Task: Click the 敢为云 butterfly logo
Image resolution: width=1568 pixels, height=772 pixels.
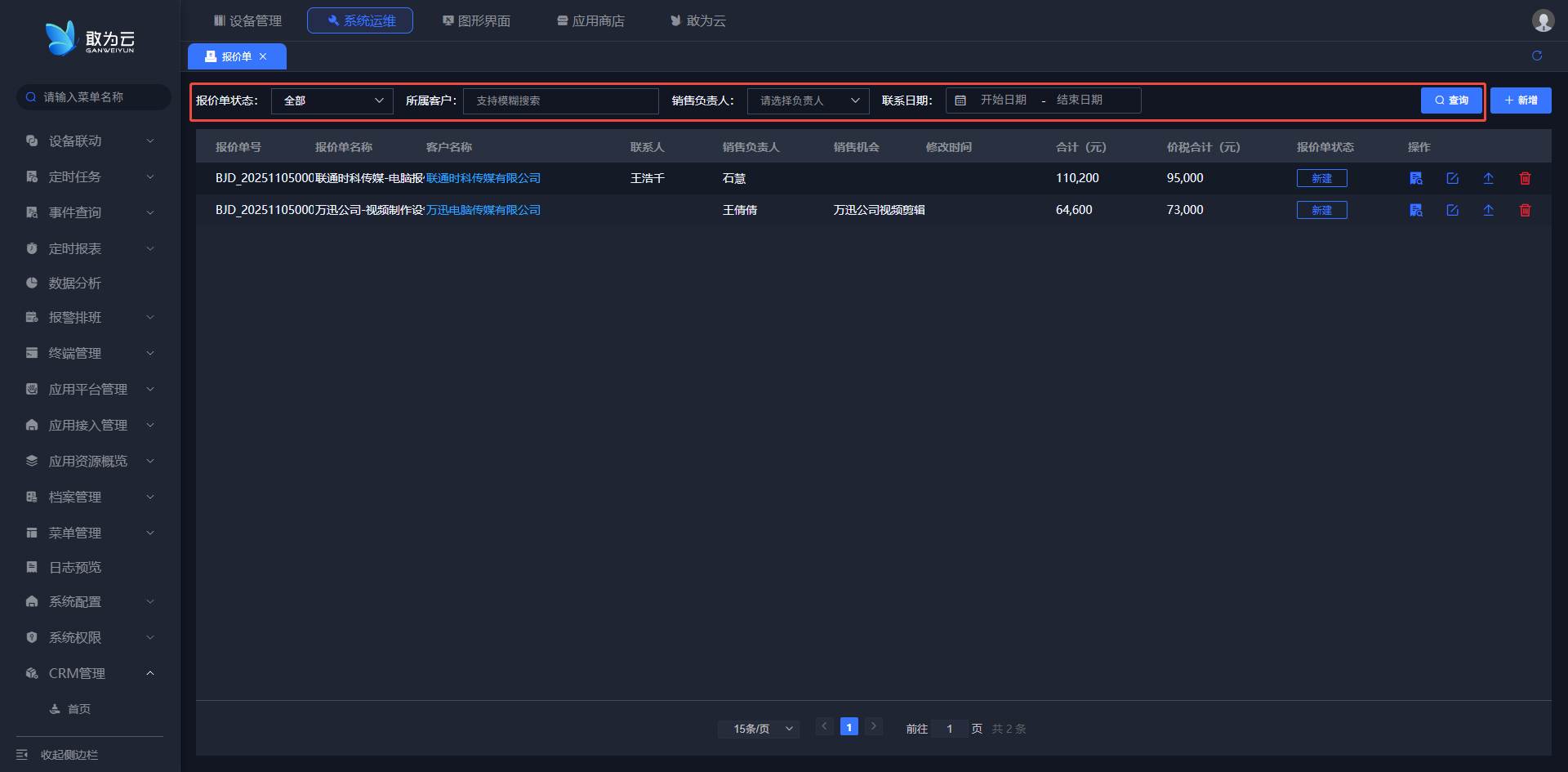Action: 60,38
